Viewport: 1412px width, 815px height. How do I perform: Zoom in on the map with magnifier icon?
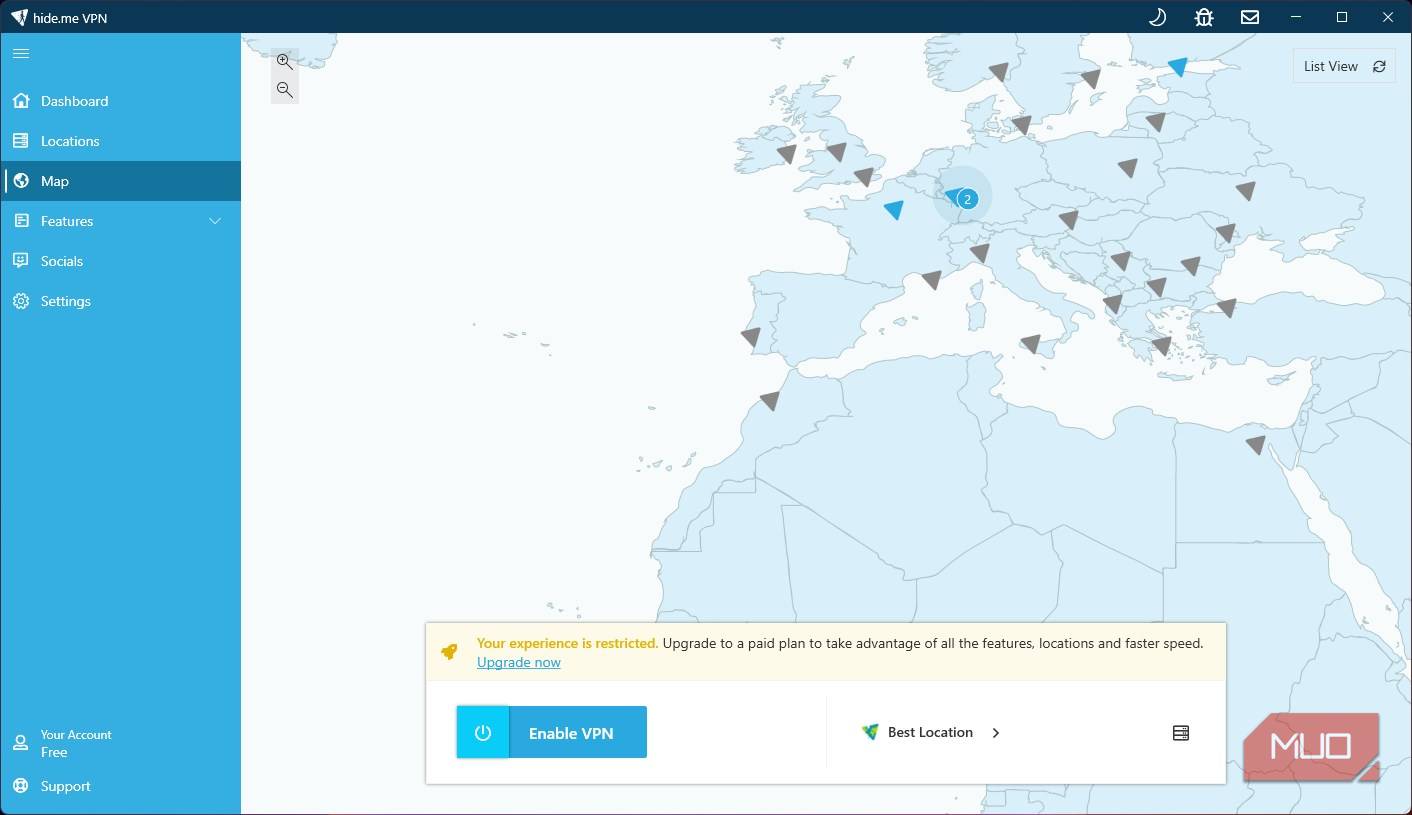tap(284, 61)
